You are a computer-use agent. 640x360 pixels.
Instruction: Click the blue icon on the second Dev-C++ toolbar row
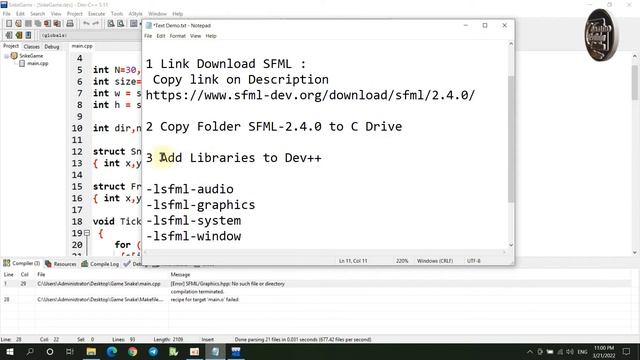point(28,35)
